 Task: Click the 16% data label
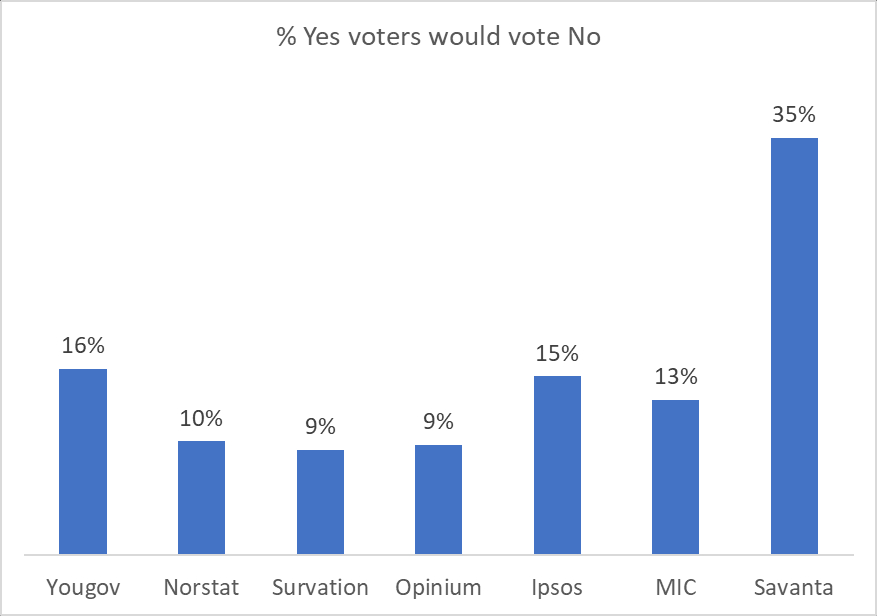coord(83,346)
